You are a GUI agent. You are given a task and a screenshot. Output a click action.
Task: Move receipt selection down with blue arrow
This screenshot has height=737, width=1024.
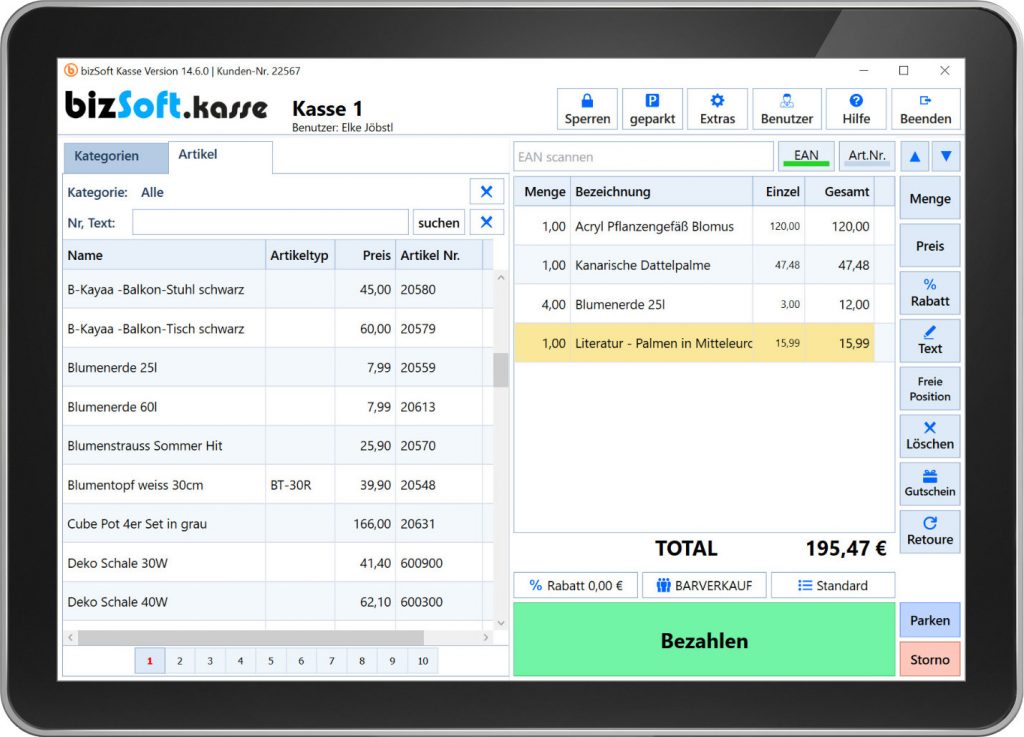pyautogui.click(x=946, y=156)
